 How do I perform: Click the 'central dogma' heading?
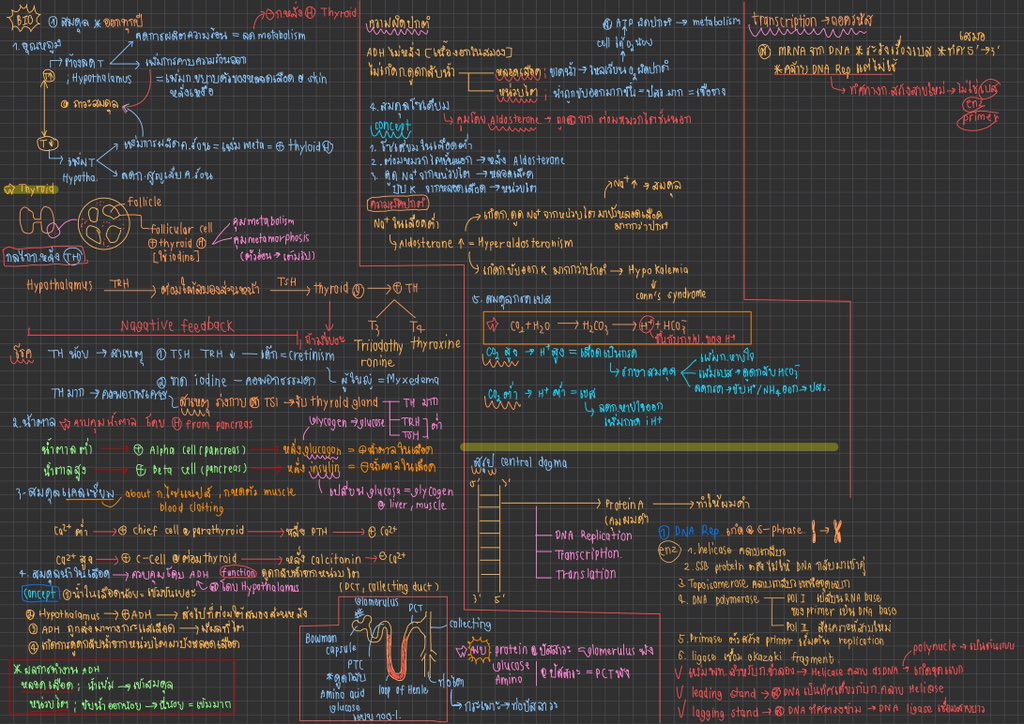(x=534, y=462)
